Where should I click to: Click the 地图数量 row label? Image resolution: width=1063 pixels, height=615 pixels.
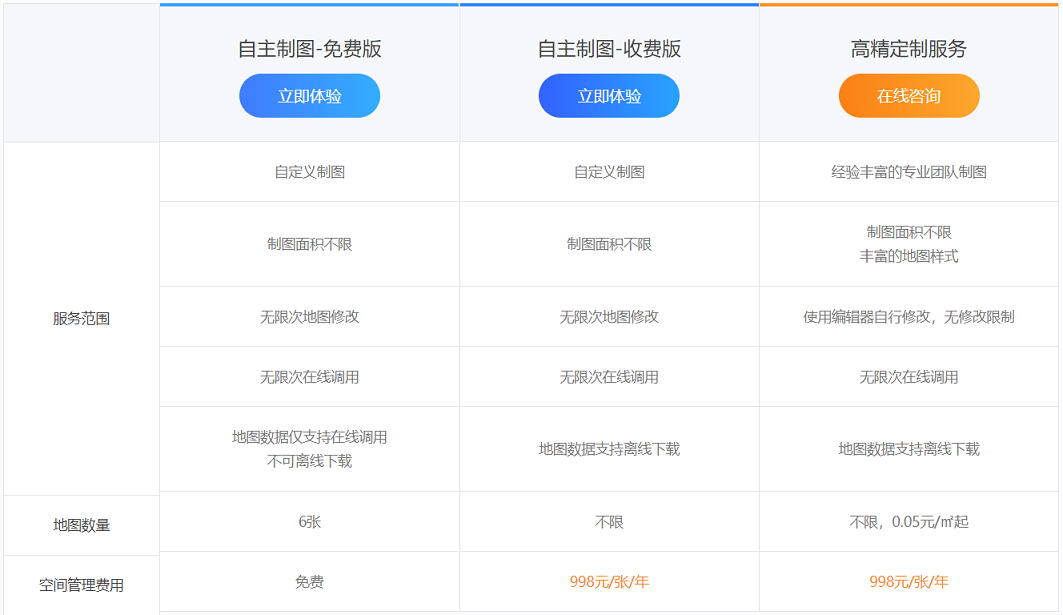(x=81, y=524)
